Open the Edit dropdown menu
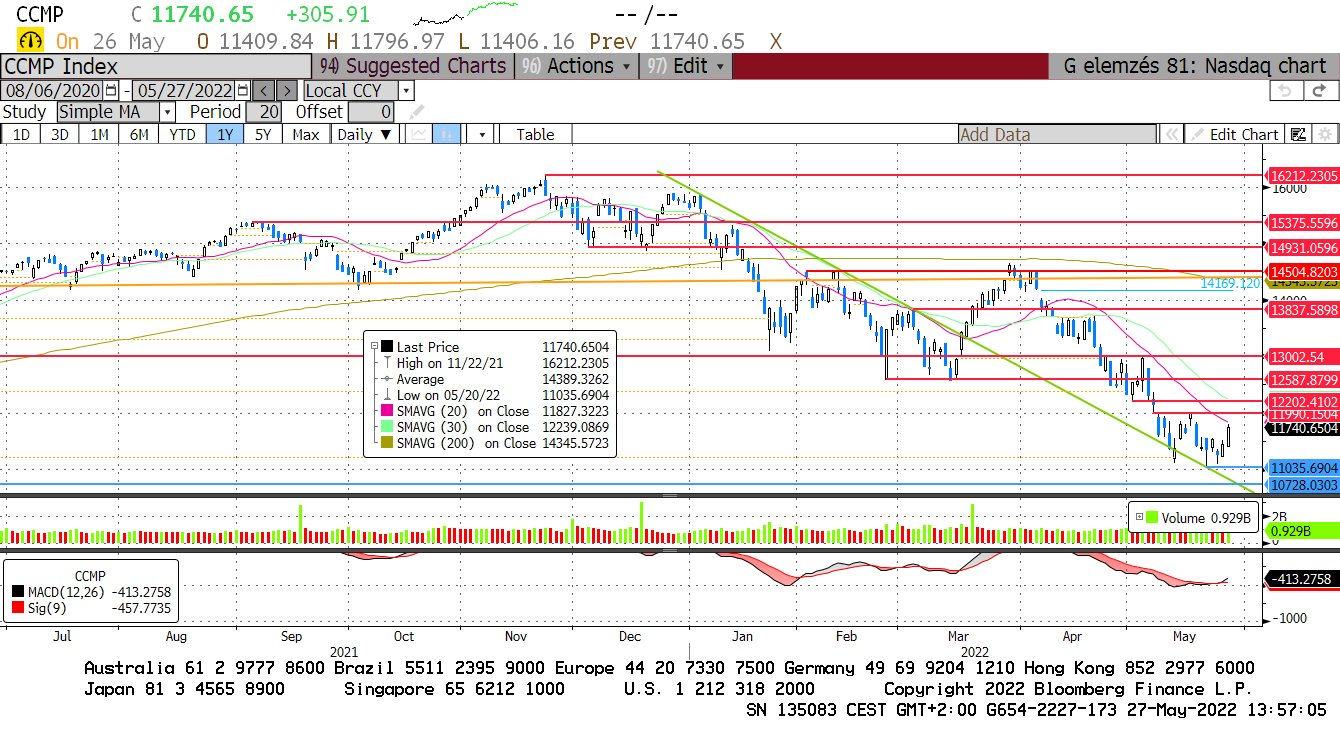1340x736 pixels. [687, 66]
